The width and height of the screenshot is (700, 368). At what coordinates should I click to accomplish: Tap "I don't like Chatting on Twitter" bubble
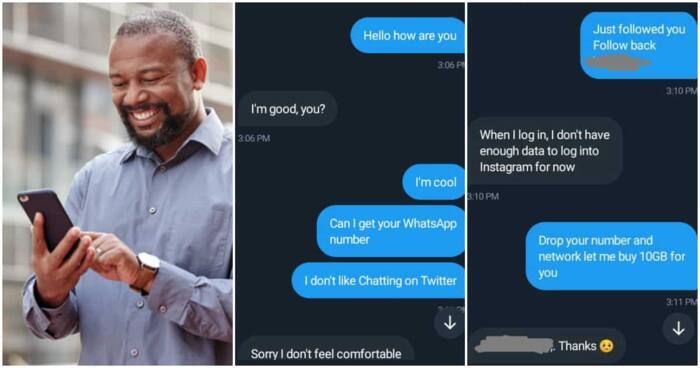tap(379, 280)
